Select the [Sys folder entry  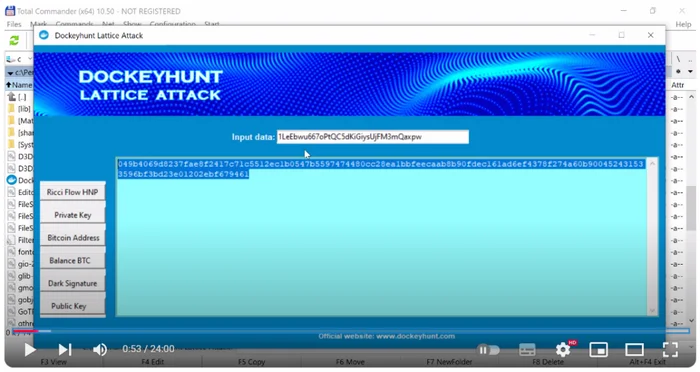click(20, 145)
